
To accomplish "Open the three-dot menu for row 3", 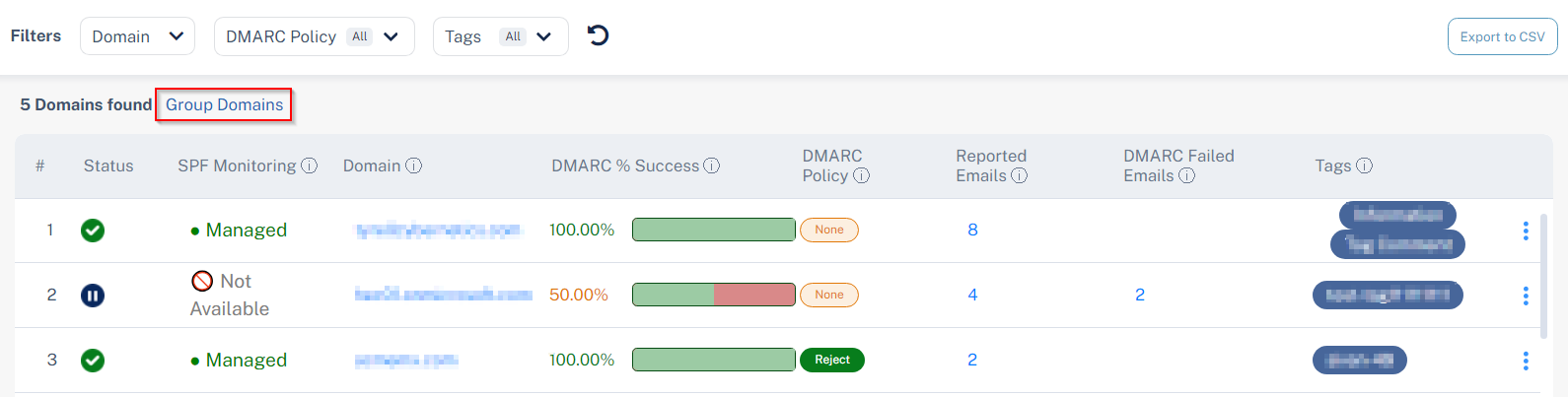I will 1526,361.
